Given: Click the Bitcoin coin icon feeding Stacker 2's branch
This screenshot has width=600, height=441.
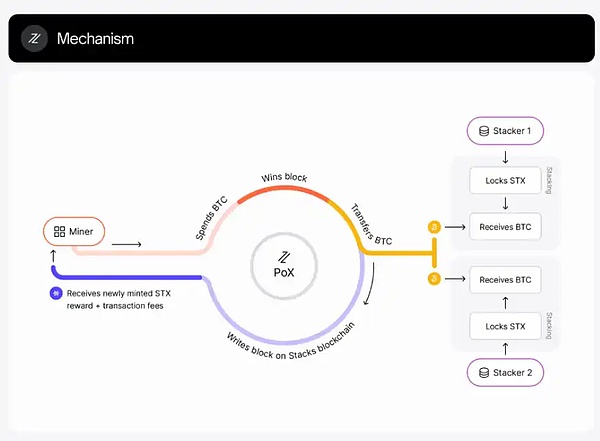Looking at the screenshot, I should [x=434, y=278].
